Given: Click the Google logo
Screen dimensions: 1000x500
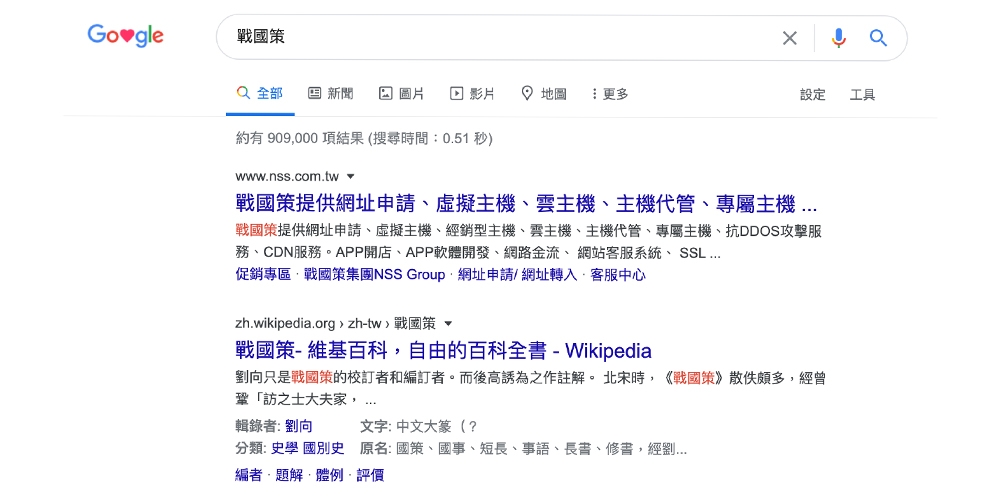Looking at the screenshot, I should [x=126, y=36].
